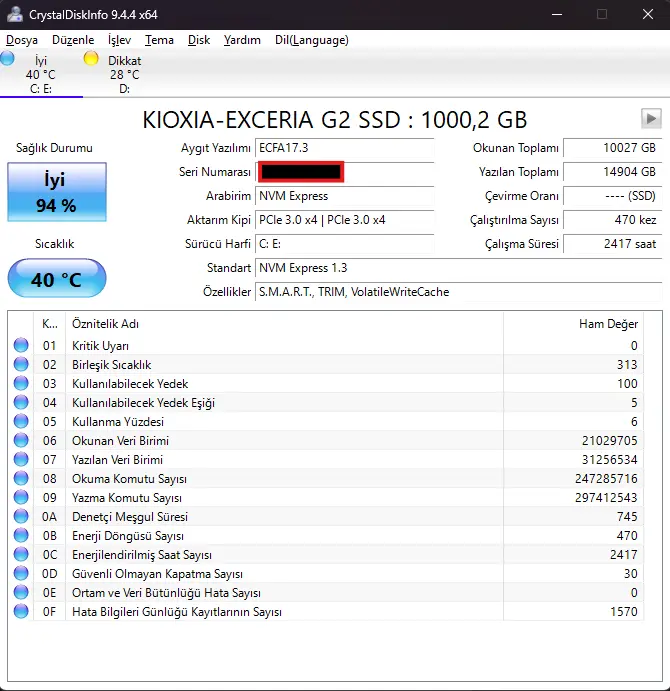Click the next disk arrow button
This screenshot has width=670, height=691.
point(651,119)
